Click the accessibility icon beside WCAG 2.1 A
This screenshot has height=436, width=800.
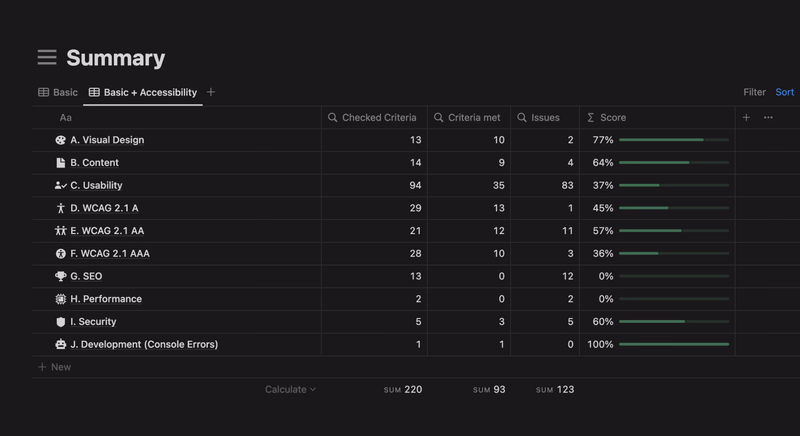tap(60, 208)
